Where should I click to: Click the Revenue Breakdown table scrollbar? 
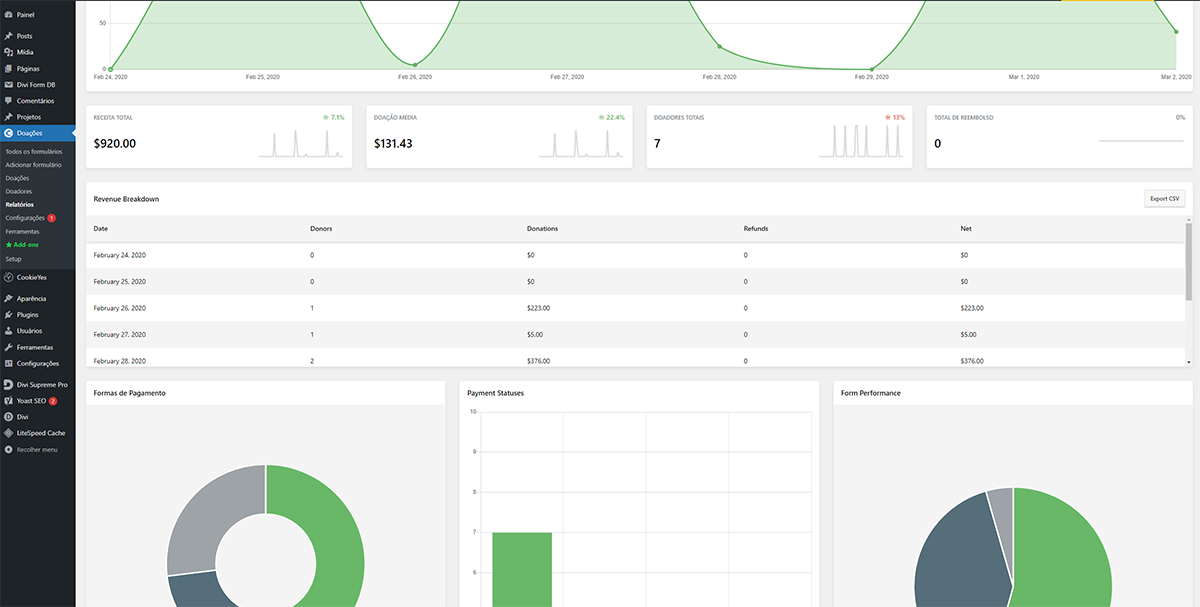(1188, 262)
